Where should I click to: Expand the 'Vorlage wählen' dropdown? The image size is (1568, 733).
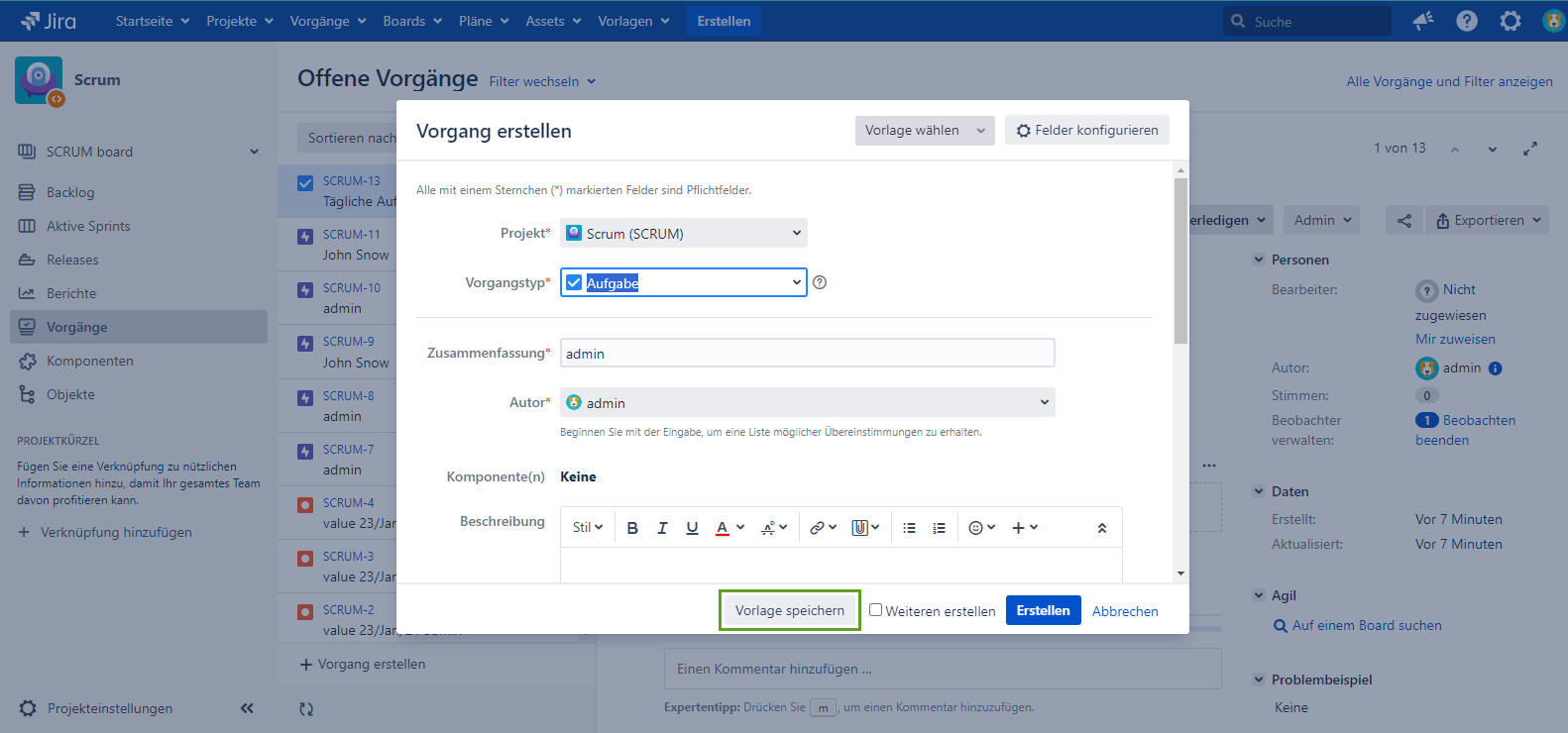(924, 131)
